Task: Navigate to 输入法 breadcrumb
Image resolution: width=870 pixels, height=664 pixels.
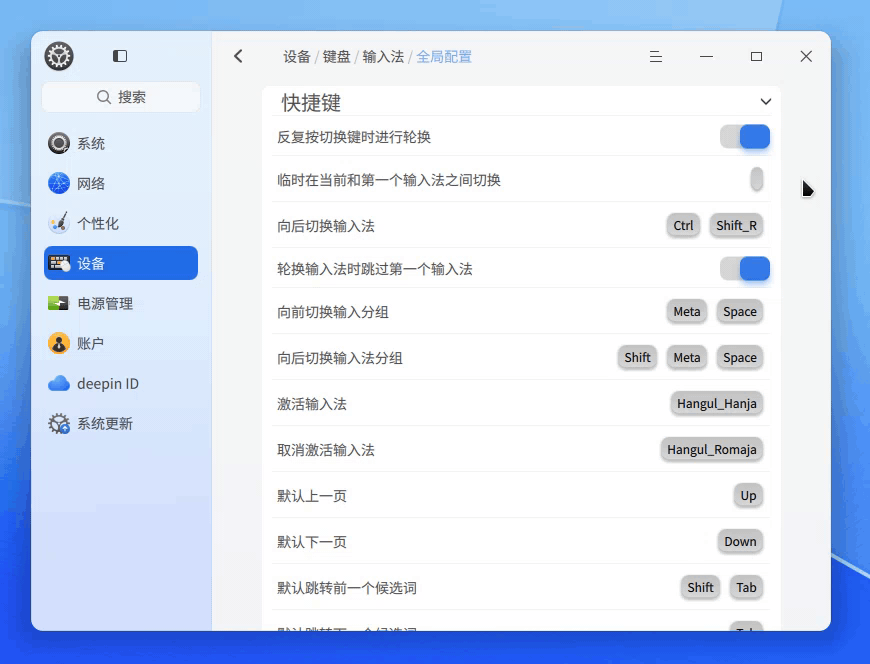Action: click(383, 57)
